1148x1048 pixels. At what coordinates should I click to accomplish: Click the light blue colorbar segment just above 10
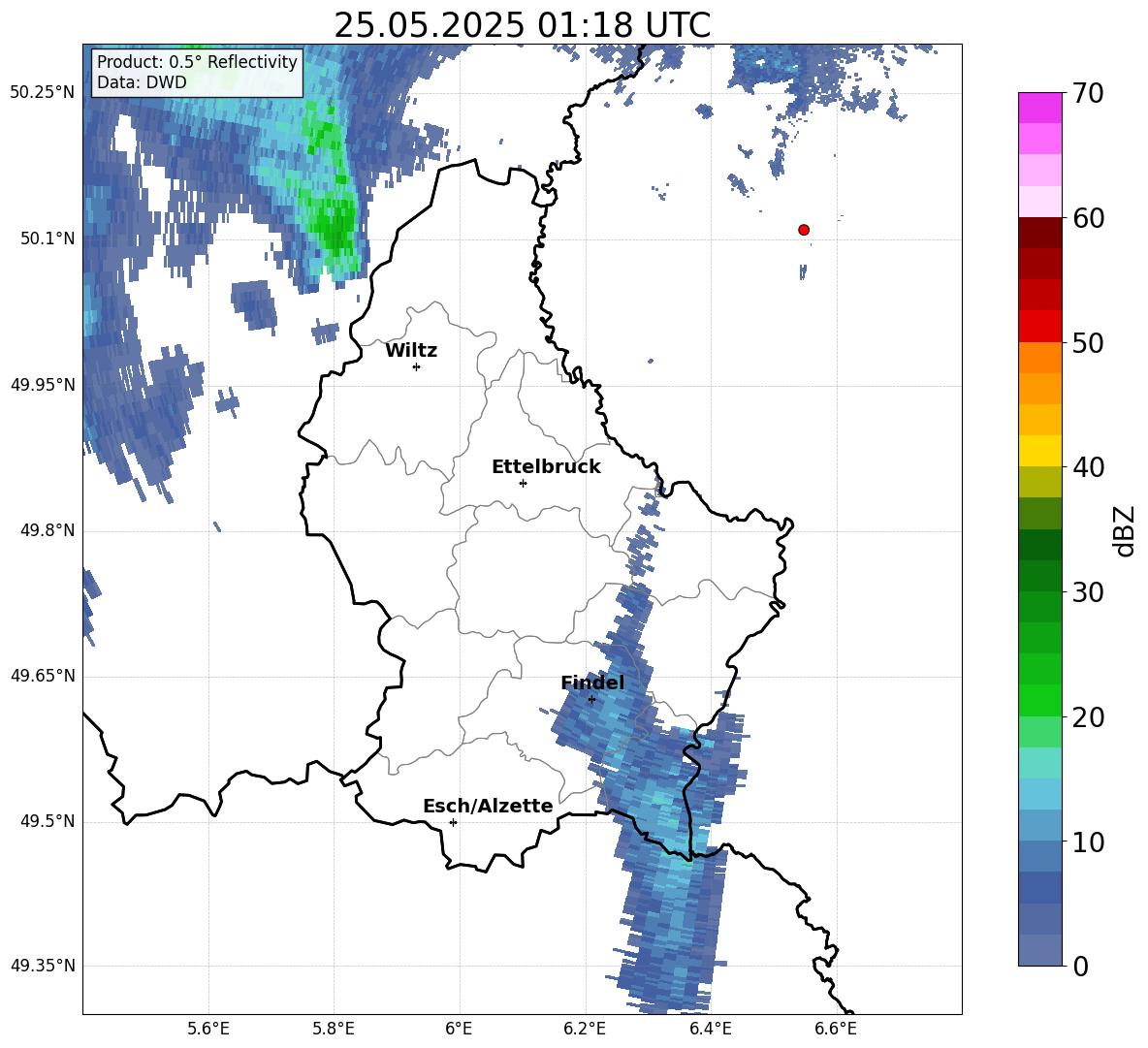1039,825
